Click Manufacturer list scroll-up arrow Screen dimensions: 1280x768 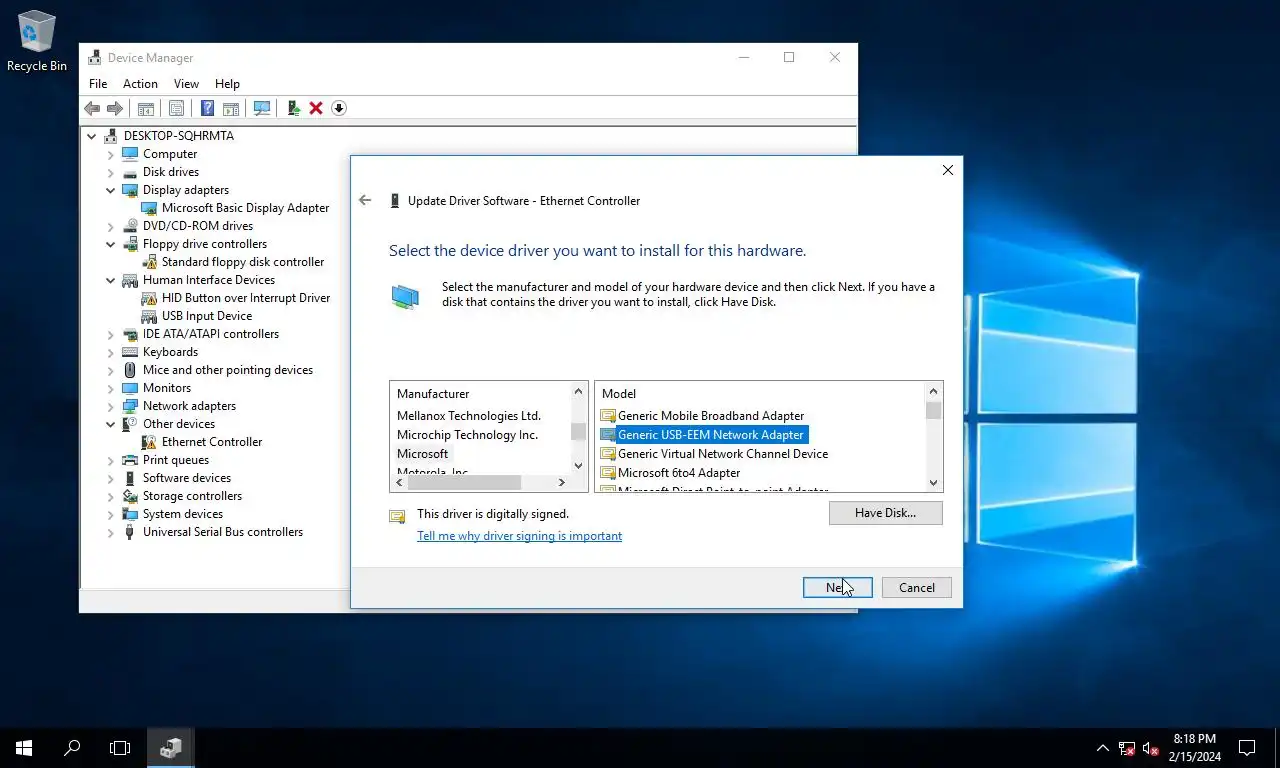pyautogui.click(x=578, y=392)
